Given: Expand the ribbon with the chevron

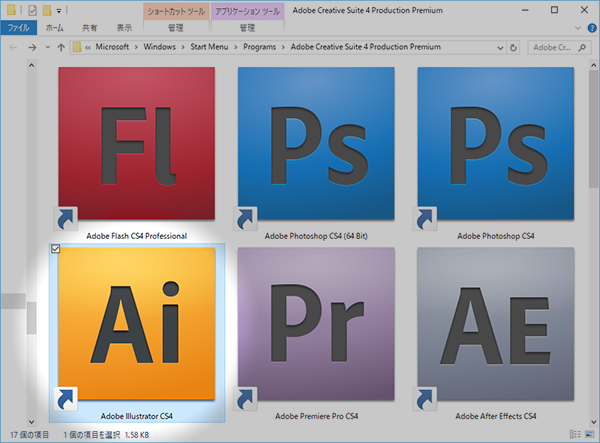Looking at the screenshot, I should pyautogui.click(x=578, y=28).
